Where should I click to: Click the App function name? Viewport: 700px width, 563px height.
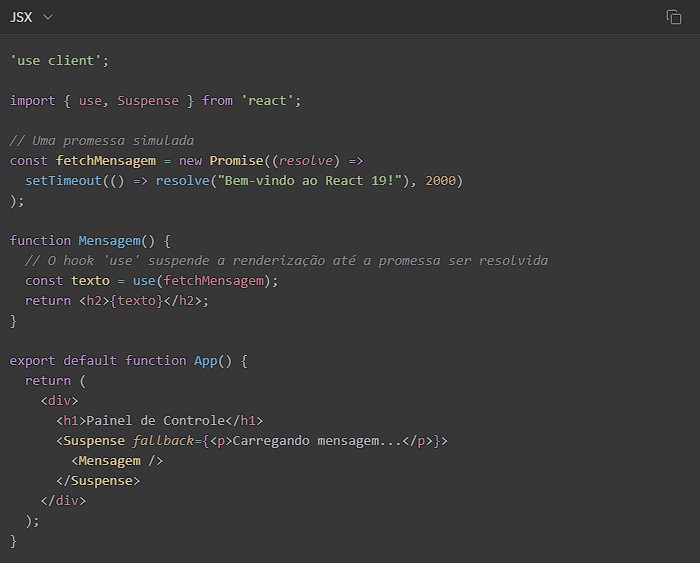click(x=205, y=360)
